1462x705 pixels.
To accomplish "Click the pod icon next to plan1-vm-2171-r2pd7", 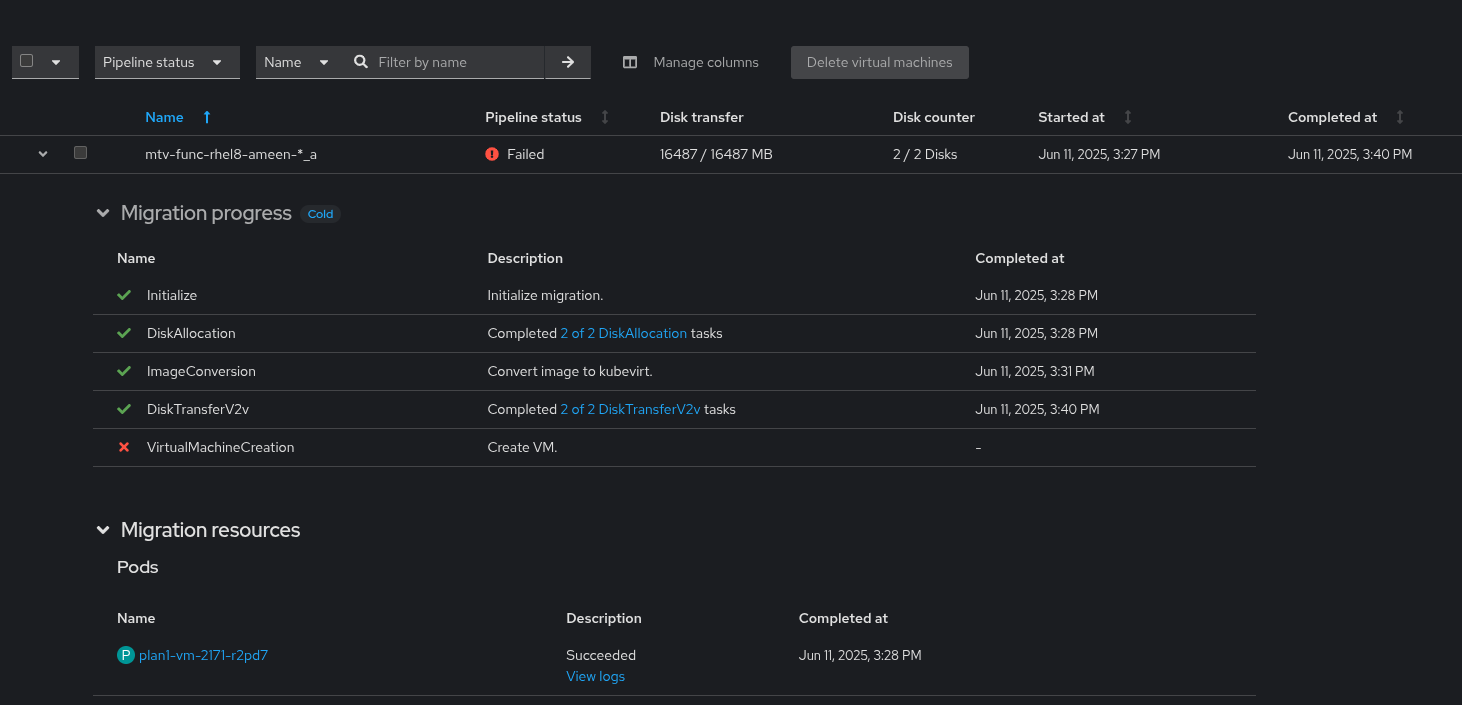I will (x=126, y=656).
